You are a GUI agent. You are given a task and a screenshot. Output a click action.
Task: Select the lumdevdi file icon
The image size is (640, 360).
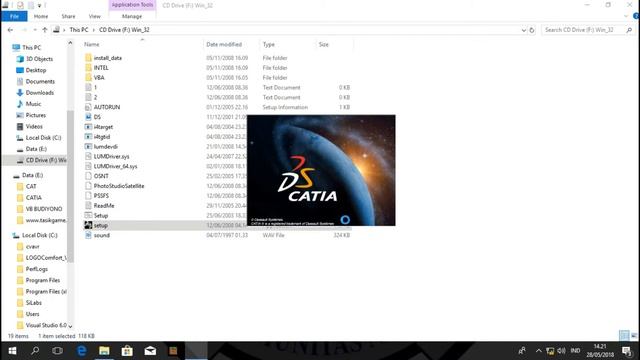[88, 147]
